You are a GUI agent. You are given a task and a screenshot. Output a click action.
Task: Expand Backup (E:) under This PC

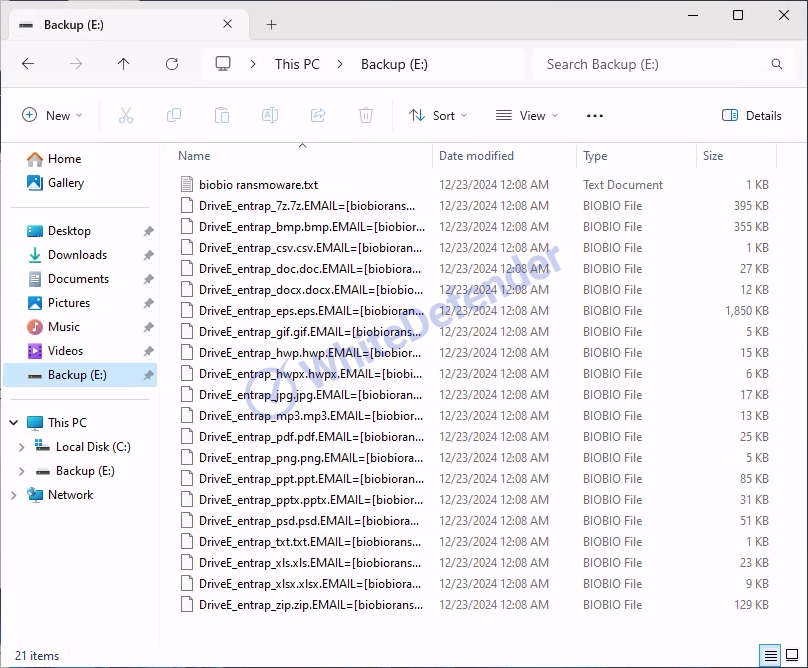tap(21, 471)
